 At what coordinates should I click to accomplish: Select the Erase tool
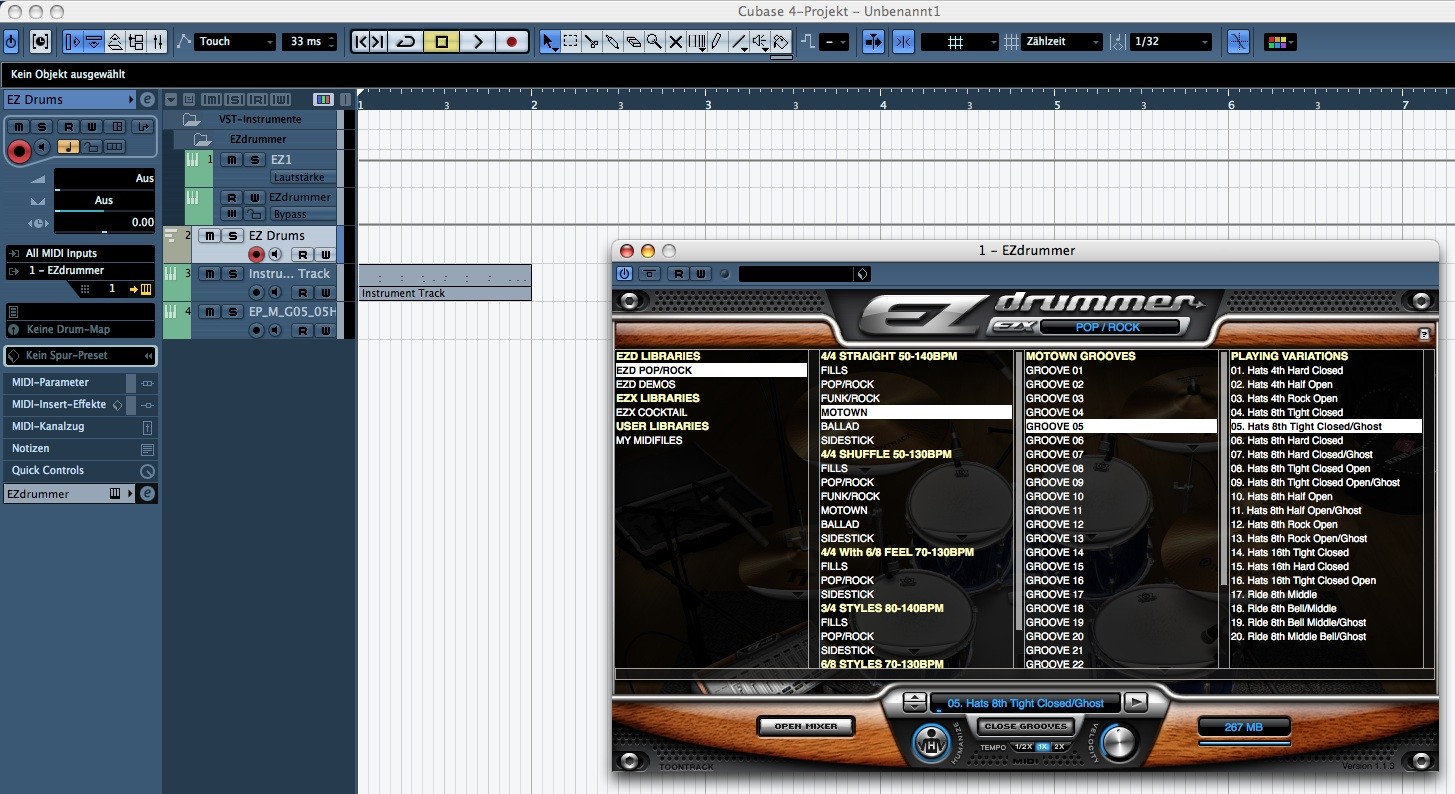(x=633, y=42)
